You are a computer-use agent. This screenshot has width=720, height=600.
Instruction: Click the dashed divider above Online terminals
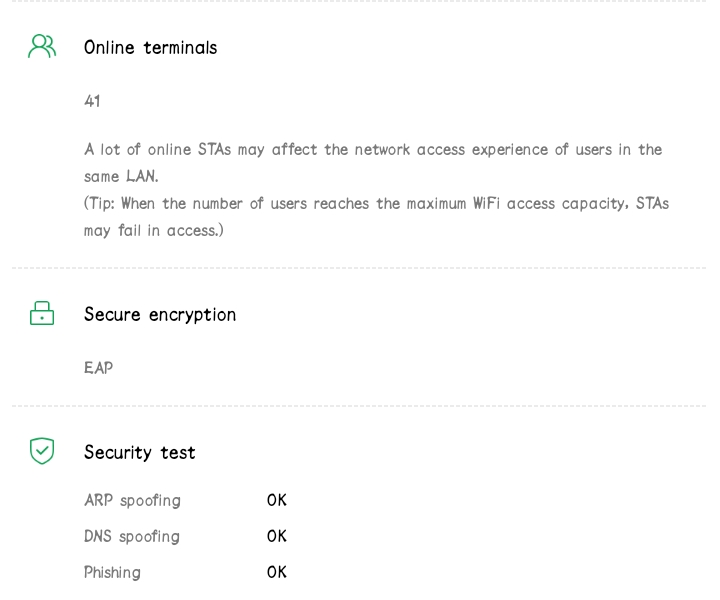[360, 1]
